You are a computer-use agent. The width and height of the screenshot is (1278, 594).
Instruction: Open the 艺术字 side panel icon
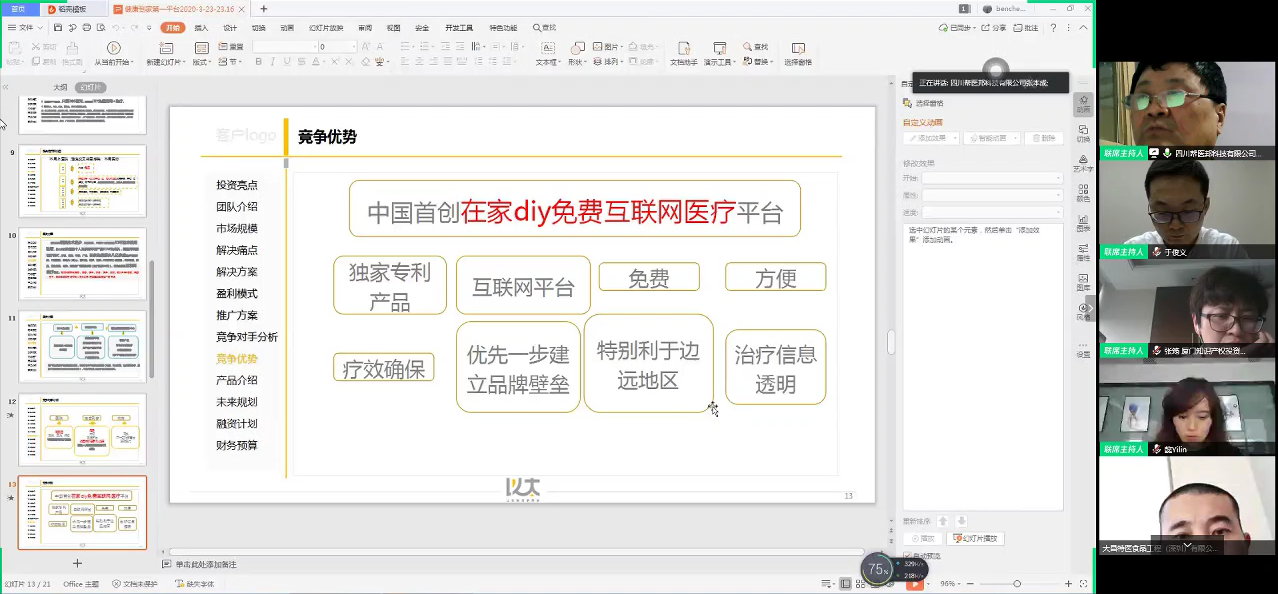(x=1083, y=163)
